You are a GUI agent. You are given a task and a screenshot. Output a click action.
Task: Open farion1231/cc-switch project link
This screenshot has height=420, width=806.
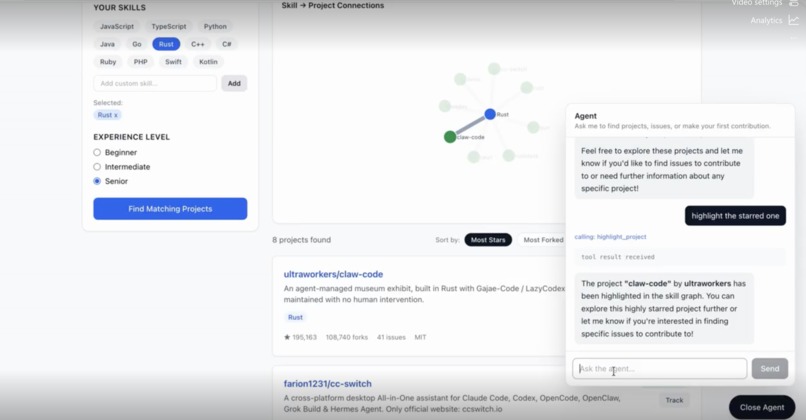pyautogui.click(x=327, y=384)
